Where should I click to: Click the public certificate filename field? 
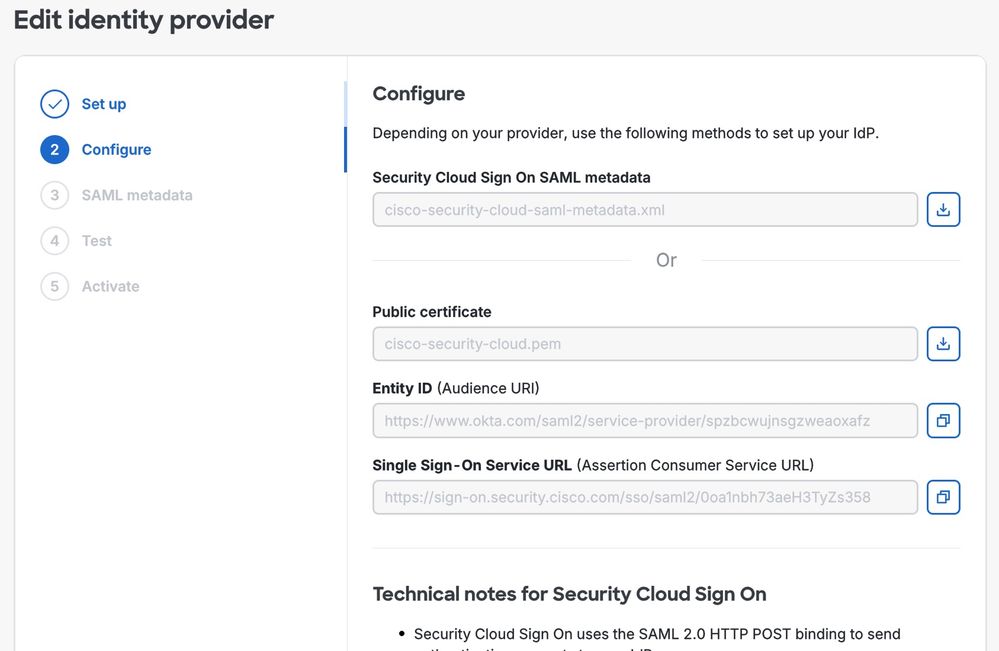pos(644,344)
